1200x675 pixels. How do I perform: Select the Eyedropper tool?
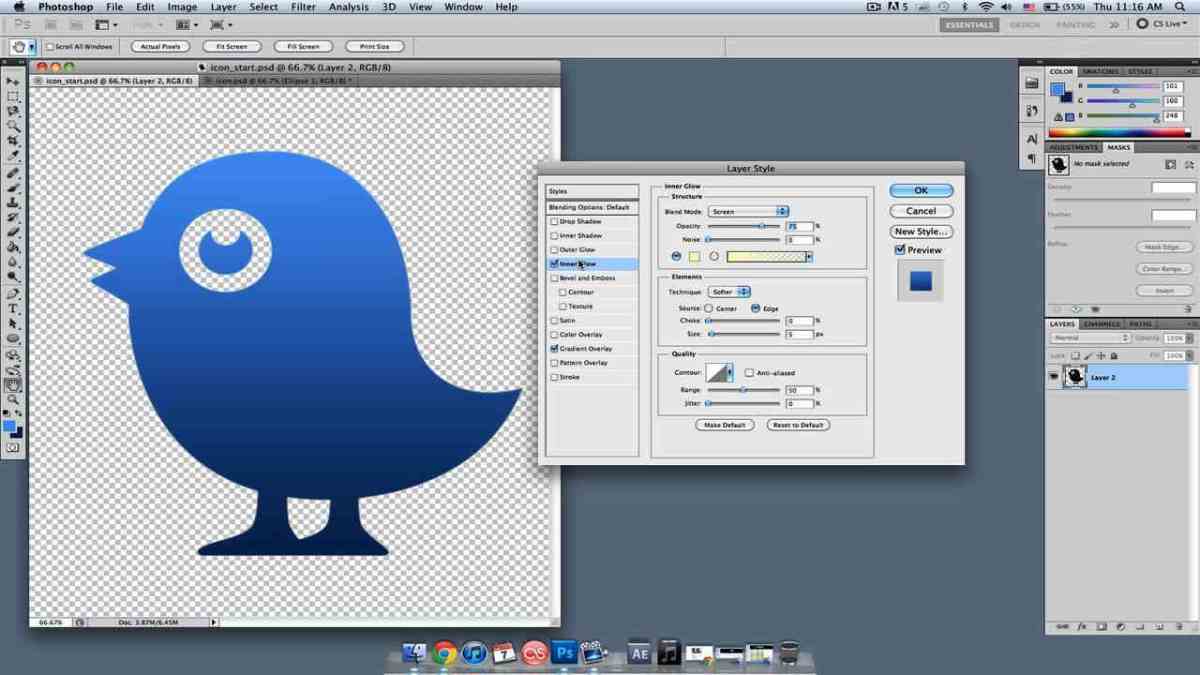click(13, 156)
